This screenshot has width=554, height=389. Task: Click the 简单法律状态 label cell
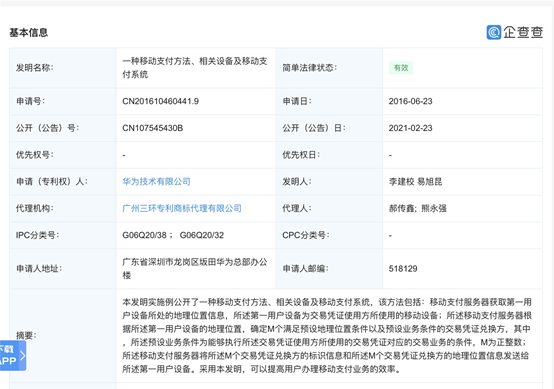tap(329, 68)
